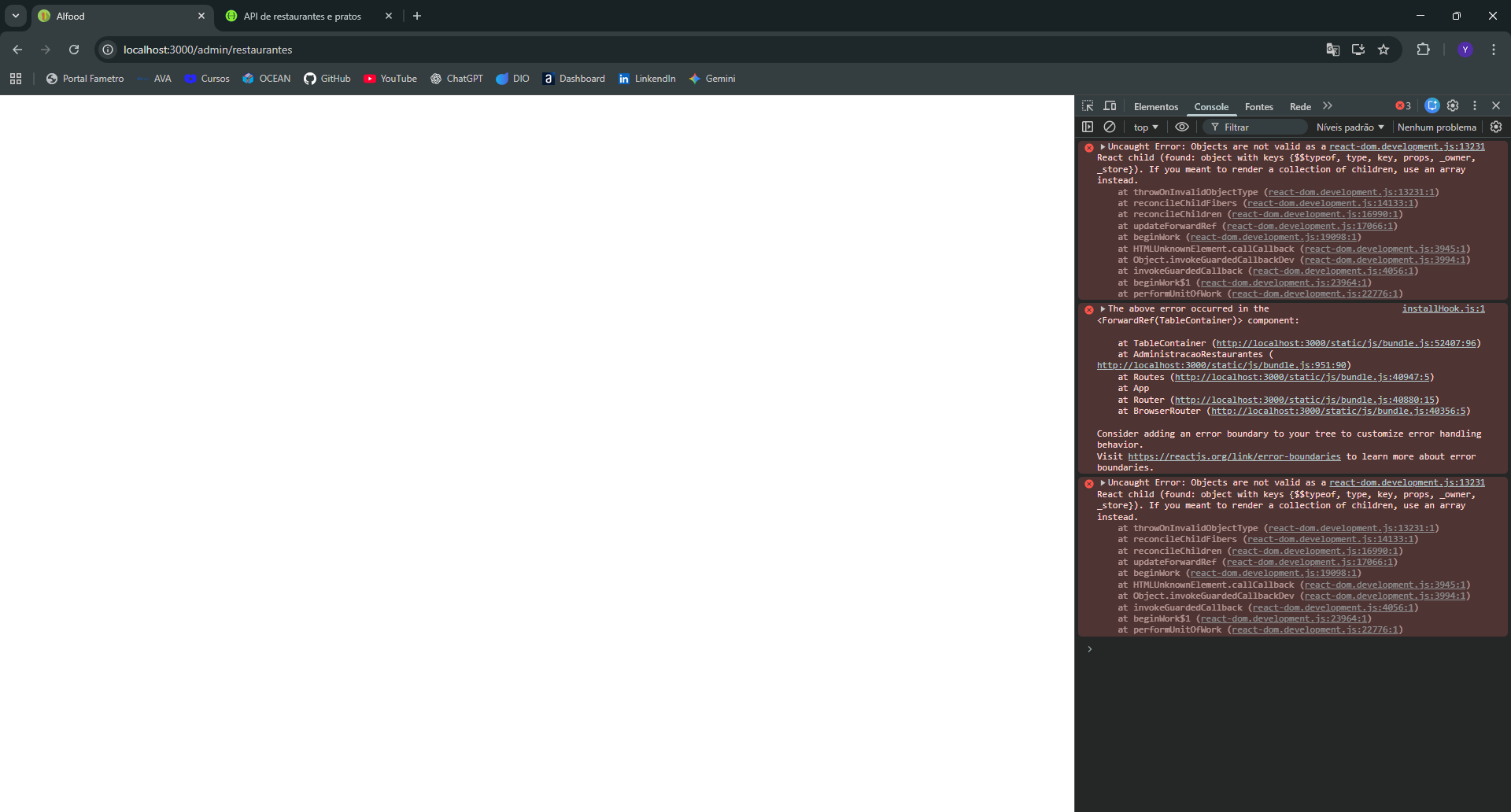The width and height of the screenshot is (1511, 812).
Task: Create a live expression with eye icon
Action: (x=1182, y=127)
